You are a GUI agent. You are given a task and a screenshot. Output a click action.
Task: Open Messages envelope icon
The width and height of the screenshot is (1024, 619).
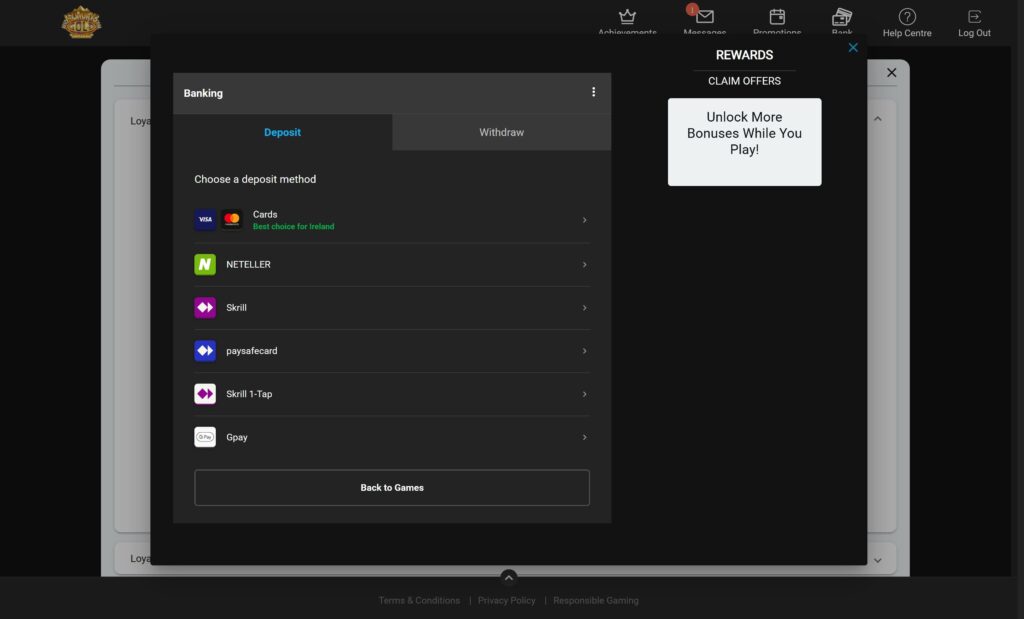coord(705,17)
